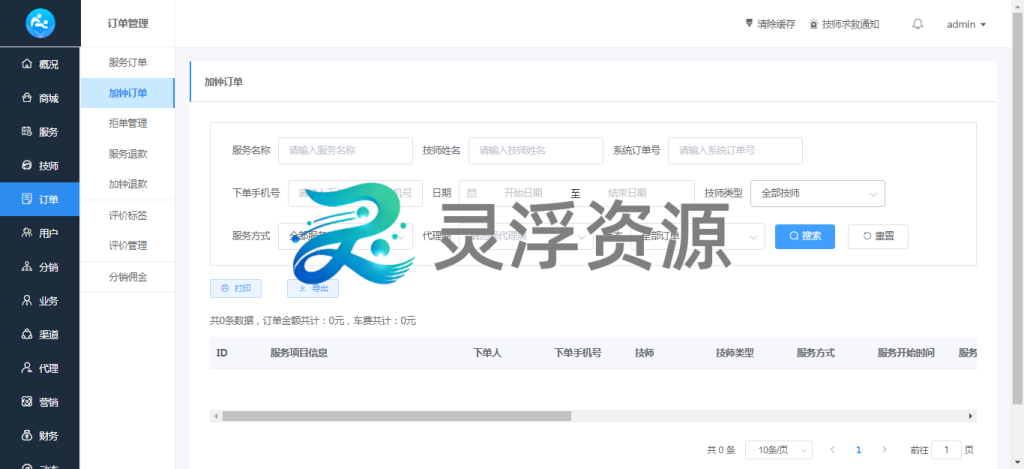Expand the 代理商 select dropdown
The width and height of the screenshot is (1024, 469).
pyautogui.click(x=526, y=236)
